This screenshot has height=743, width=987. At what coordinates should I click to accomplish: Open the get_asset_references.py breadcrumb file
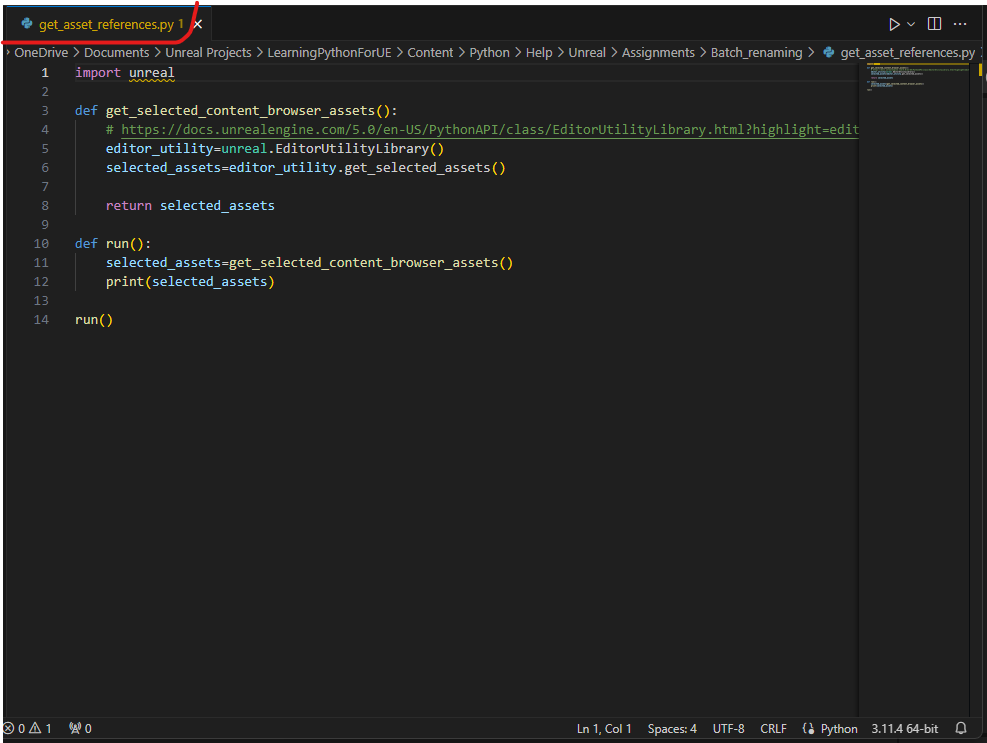pos(907,53)
